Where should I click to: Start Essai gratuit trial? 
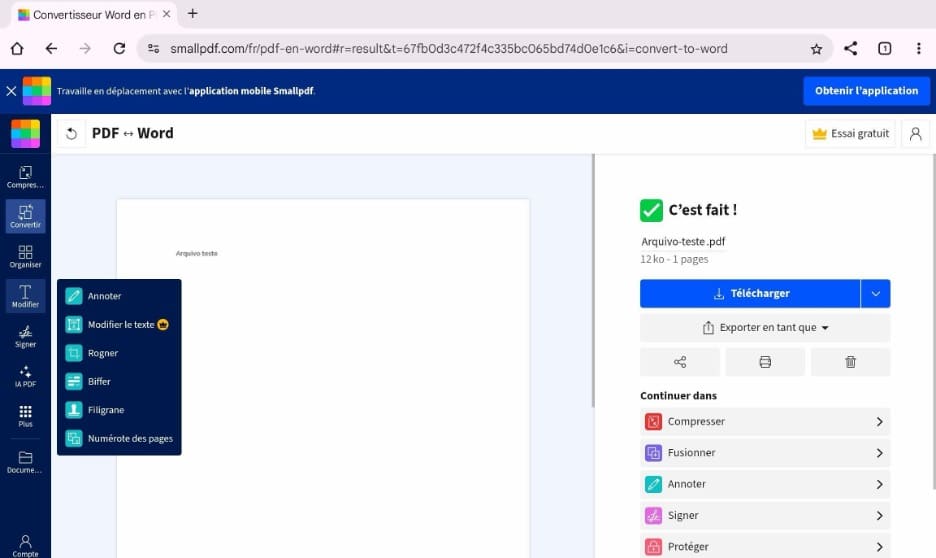[x=851, y=134]
